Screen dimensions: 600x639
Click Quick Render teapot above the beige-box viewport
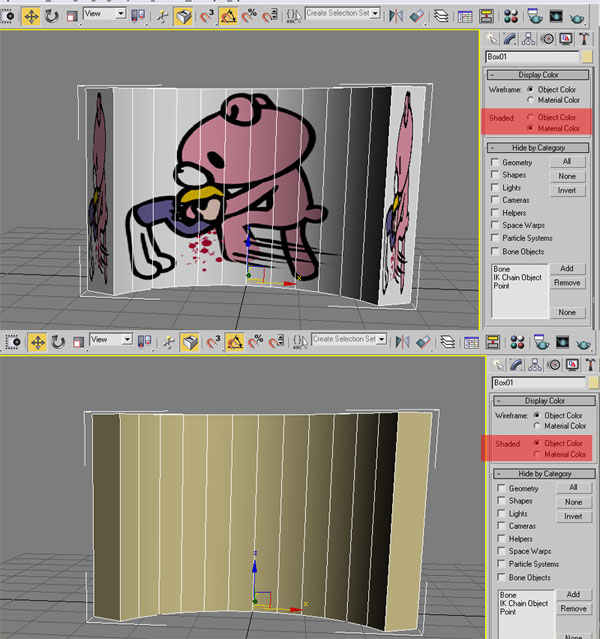(x=583, y=344)
